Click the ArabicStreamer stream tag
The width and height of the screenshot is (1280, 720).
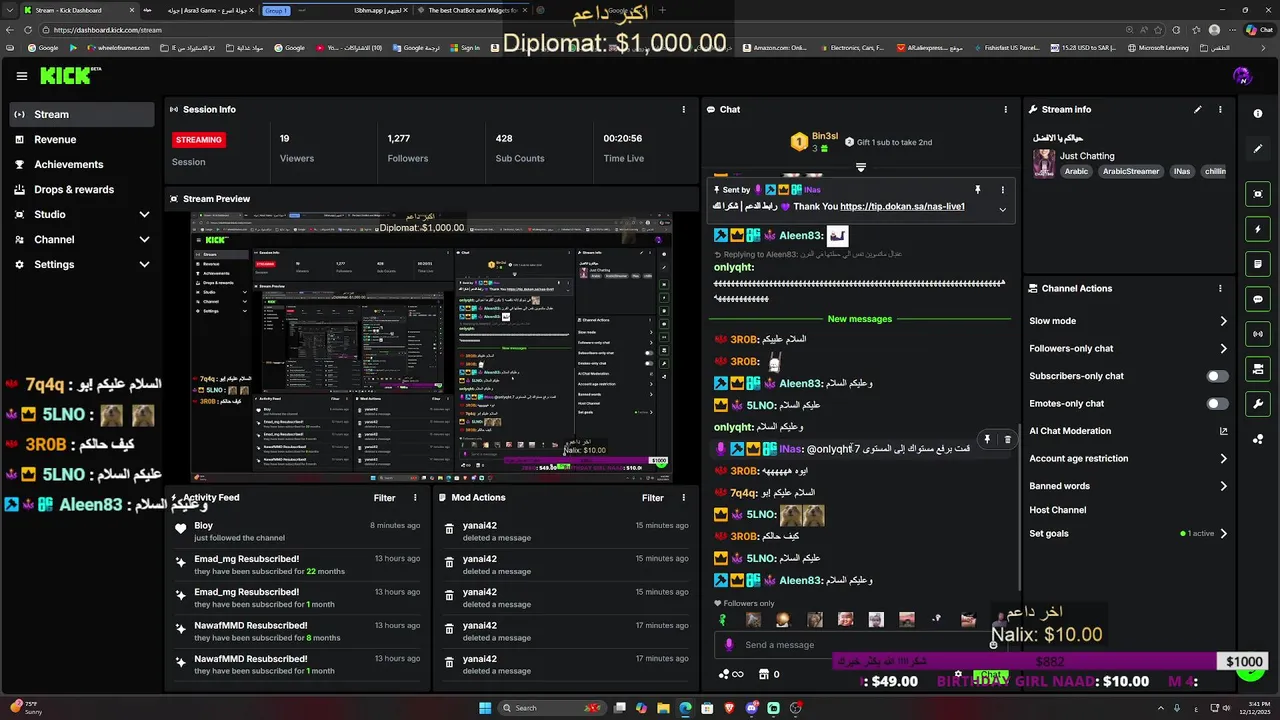(x=1131, y=172)
